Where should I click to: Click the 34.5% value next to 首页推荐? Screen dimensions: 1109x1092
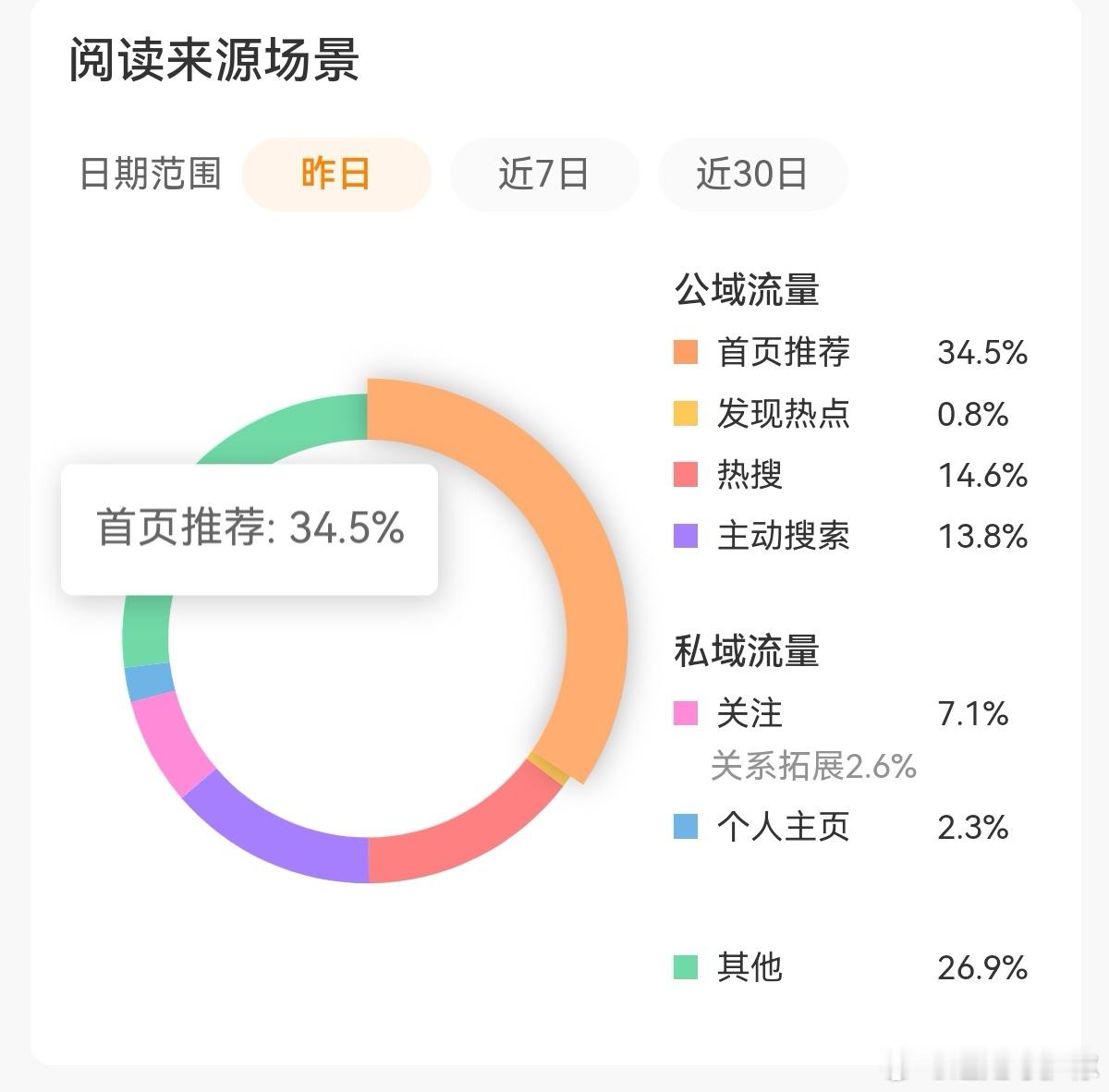[982, 352]
